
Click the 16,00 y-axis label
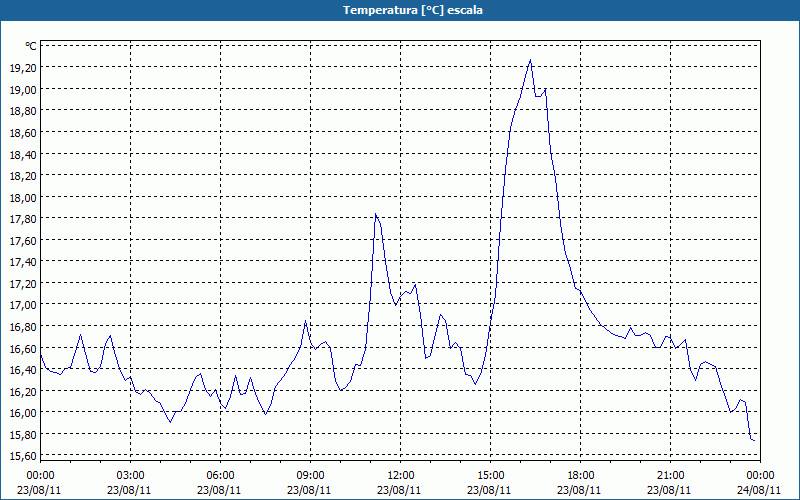(23, 413)
